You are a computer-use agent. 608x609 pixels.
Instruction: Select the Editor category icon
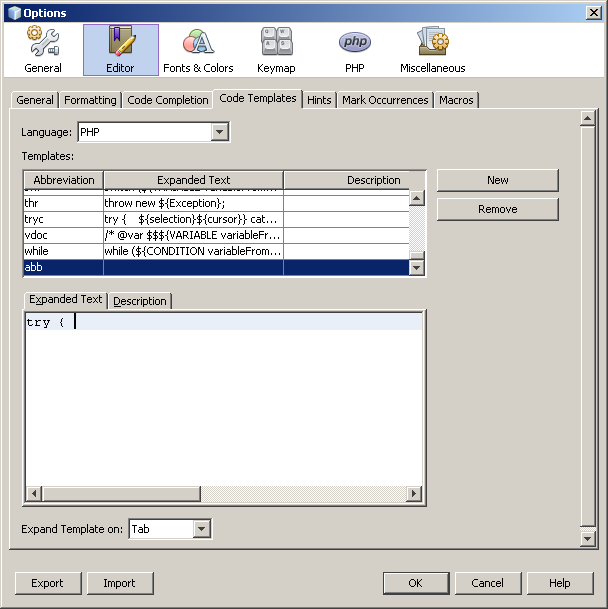pos(120,50)
